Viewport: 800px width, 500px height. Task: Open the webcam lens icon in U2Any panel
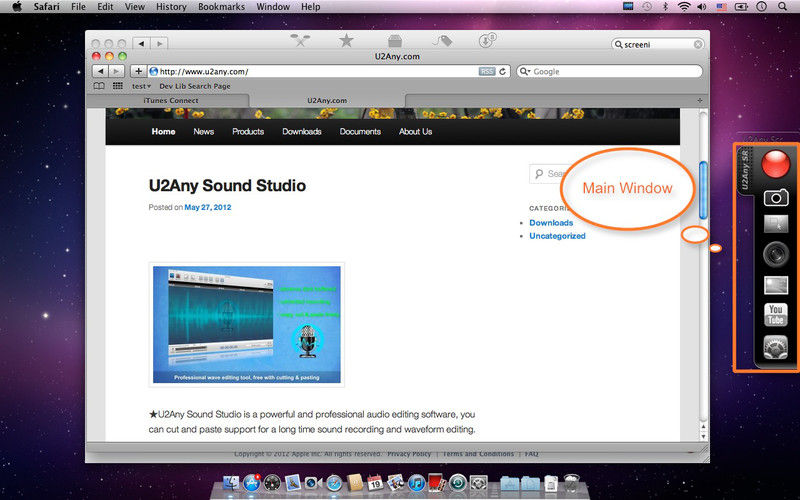(x=776, y=254)
